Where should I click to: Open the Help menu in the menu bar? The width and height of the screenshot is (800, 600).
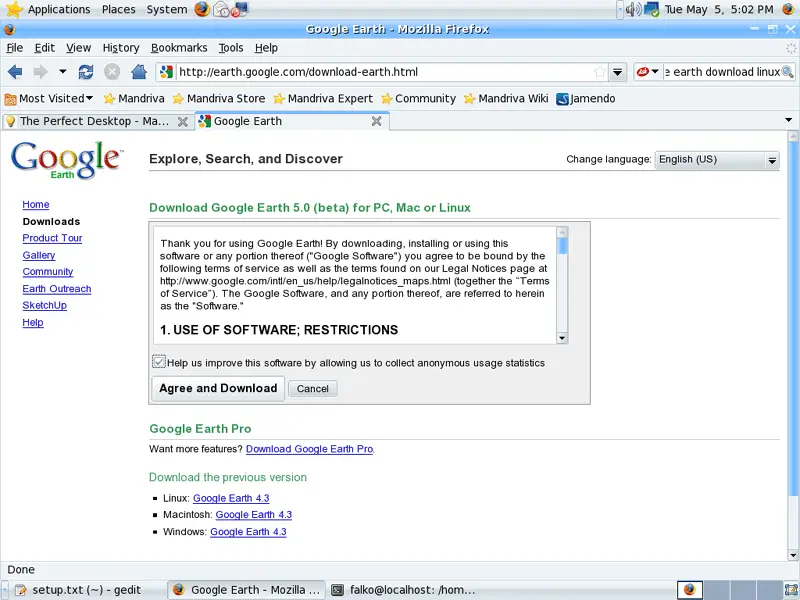(266, 48)
